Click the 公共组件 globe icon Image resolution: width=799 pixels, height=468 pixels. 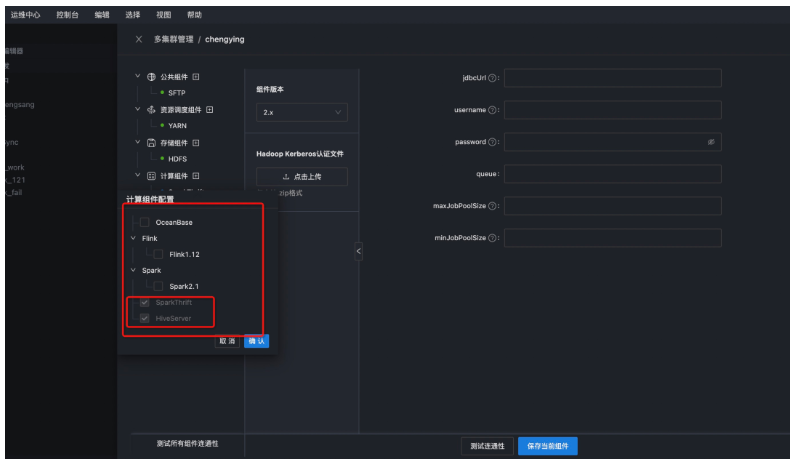[x=151, y=77]
